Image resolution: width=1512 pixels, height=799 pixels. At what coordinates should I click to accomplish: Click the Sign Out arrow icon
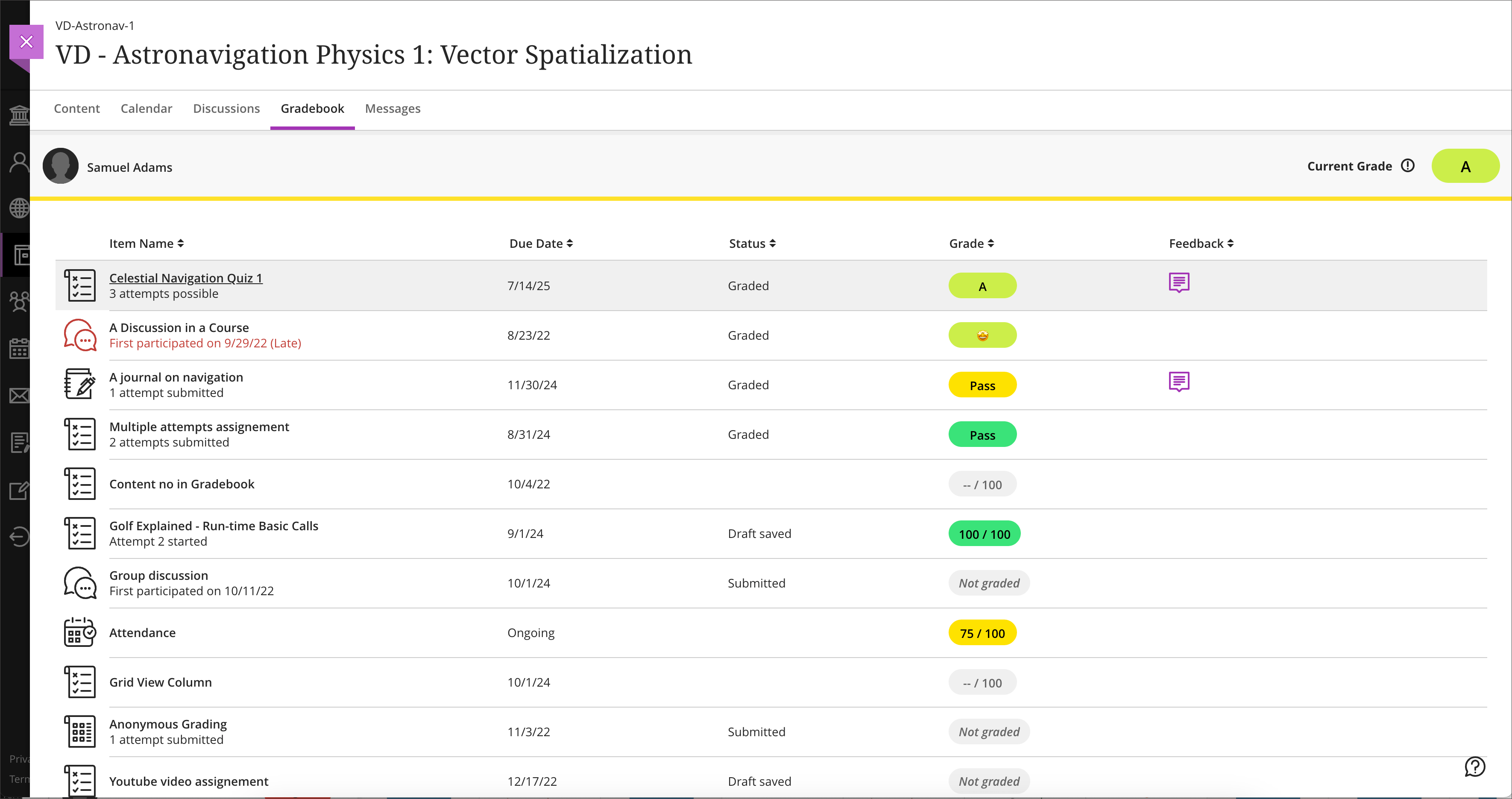18,537
